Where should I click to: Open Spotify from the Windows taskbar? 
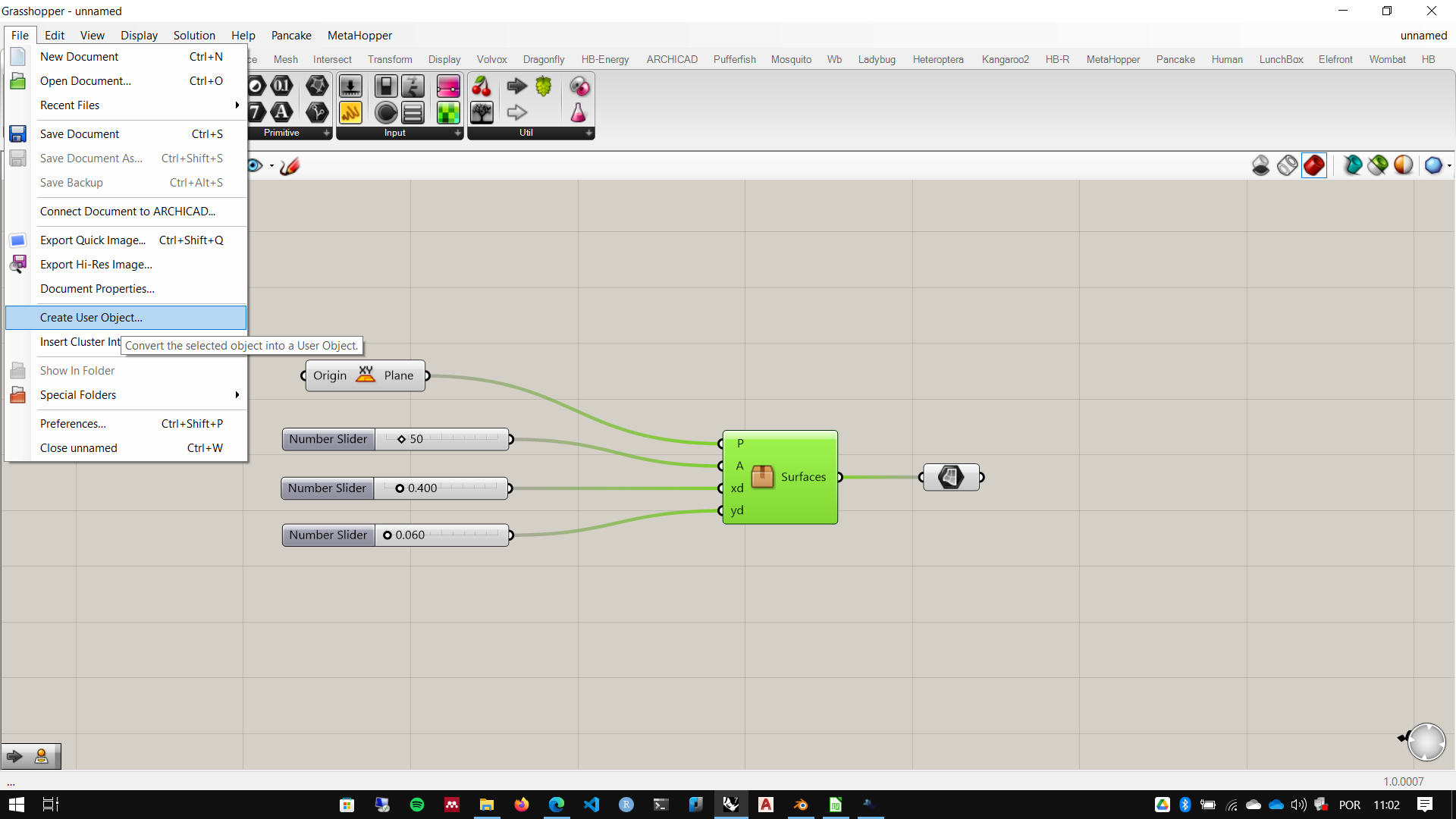click(x=417, y=805)
